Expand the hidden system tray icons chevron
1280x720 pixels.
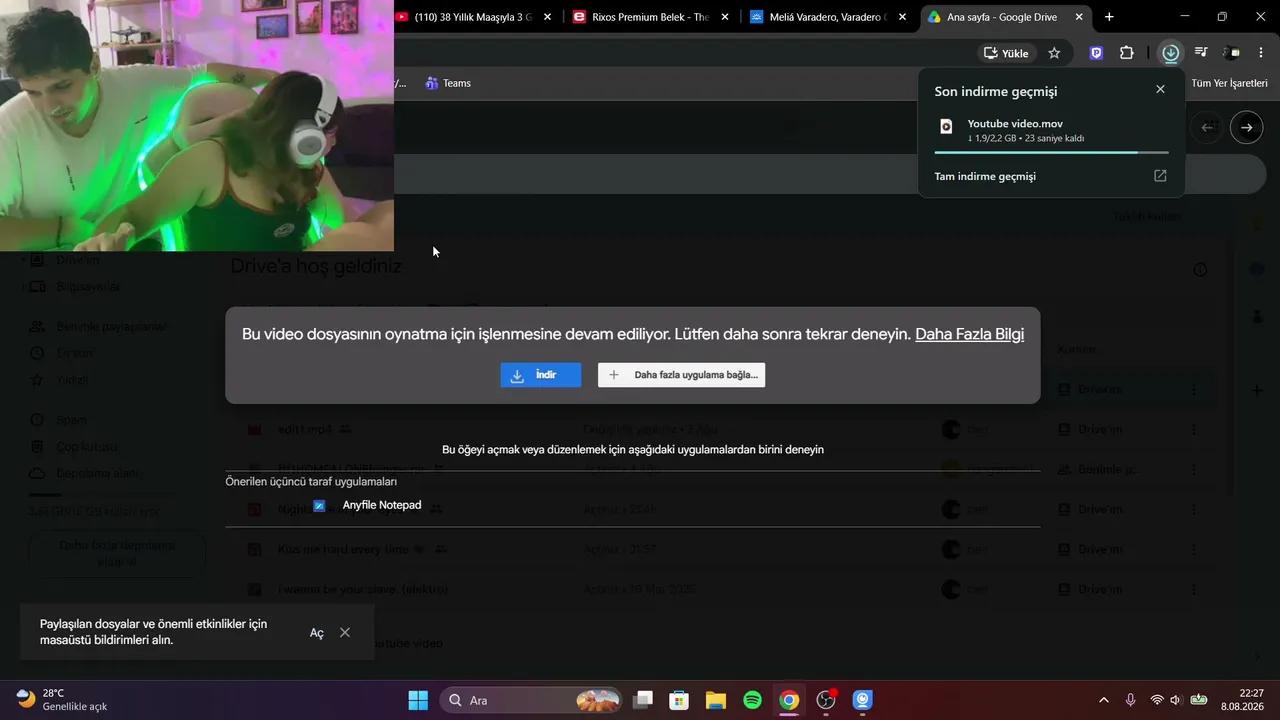tap(1104, 700)
